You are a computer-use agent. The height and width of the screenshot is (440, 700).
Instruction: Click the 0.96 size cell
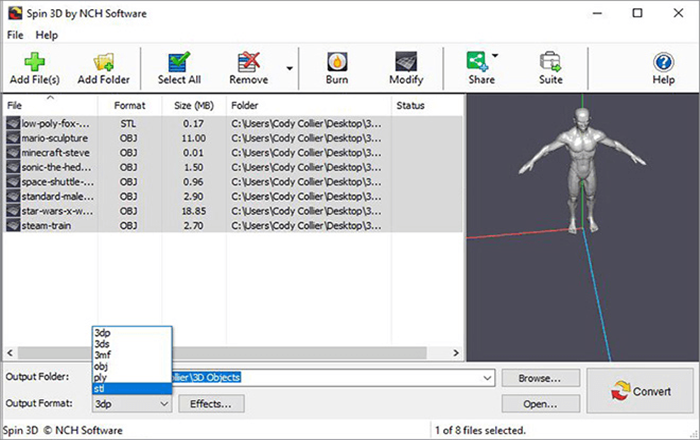[x=193, y=182]
